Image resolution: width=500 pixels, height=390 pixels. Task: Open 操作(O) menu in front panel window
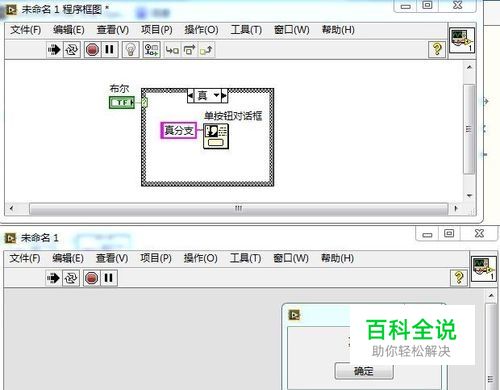(x=201, y=258)
